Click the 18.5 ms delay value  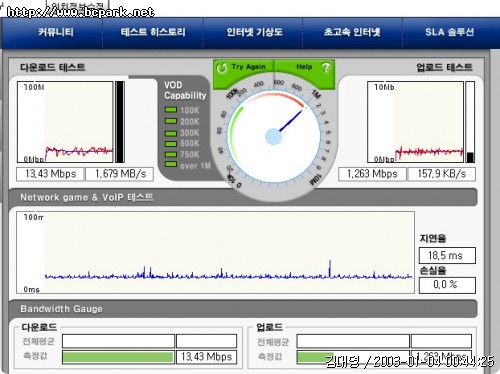point(447,256)
